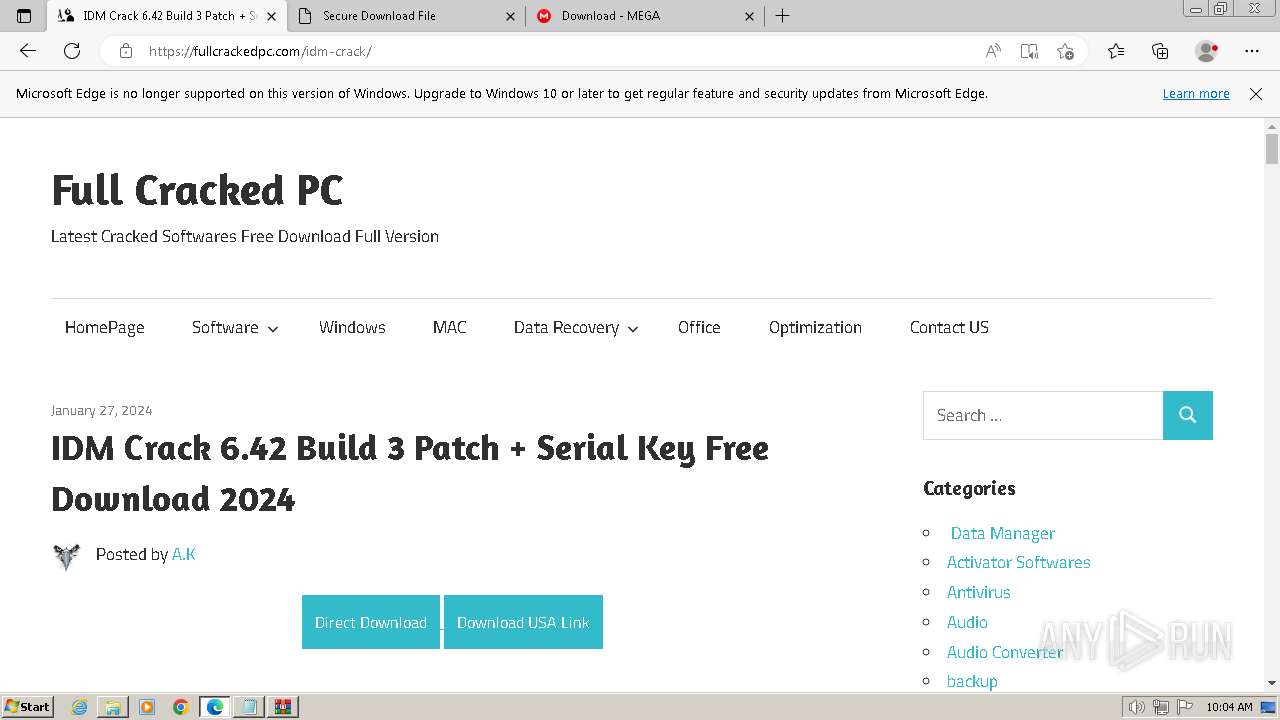Switch to the IDM Crack 6.42 tab

click(168, 16)
